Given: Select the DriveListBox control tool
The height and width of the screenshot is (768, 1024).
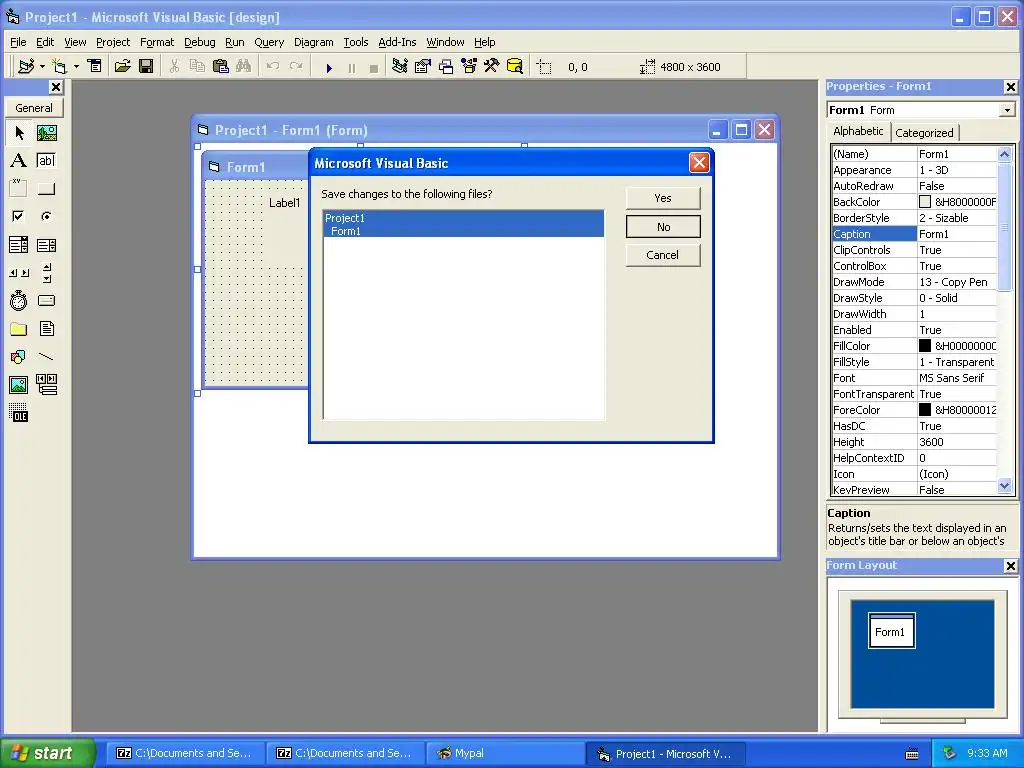Looking at the screenshot, I should coord(46,300).
